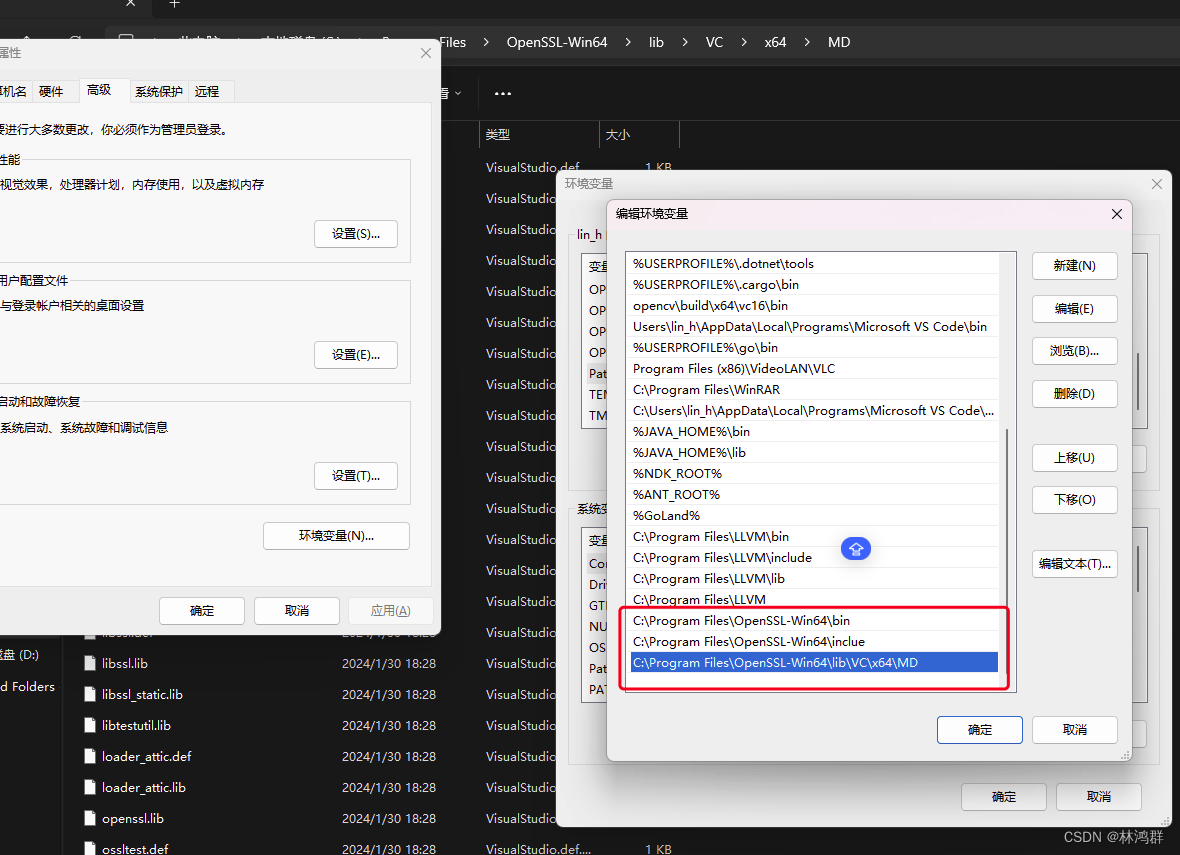
Task: Select libssl_static.lib file in Explorer
Action: coord(142,695)
